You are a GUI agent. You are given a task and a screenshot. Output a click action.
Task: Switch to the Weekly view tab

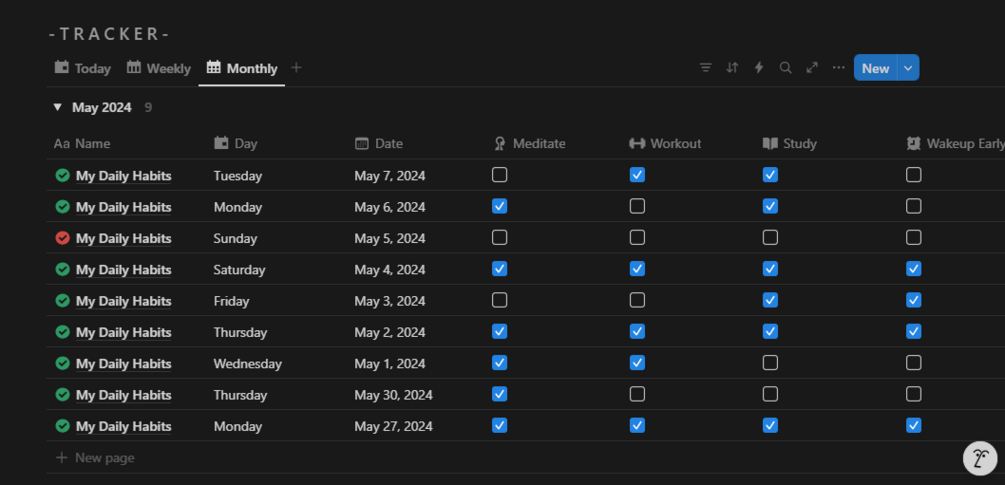[x=159, y=68]
